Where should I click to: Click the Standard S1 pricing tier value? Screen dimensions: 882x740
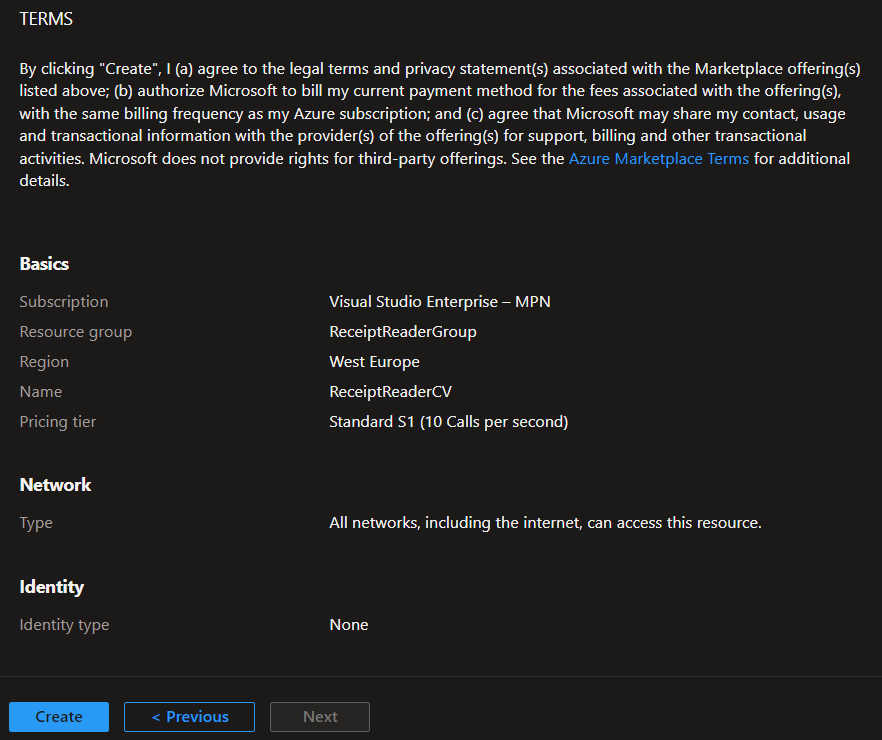pos(448,421)
